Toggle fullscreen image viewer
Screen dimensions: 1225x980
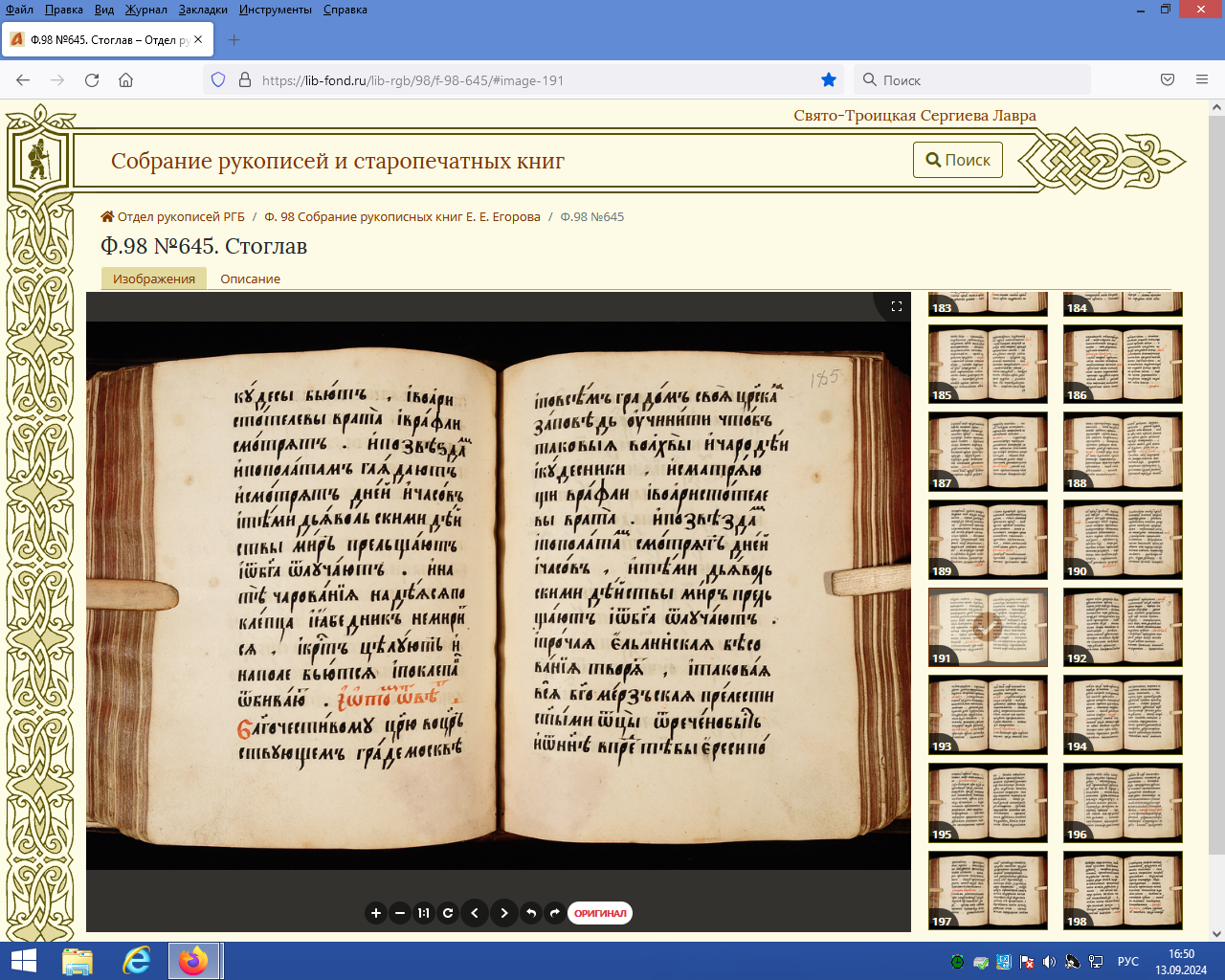click(897, 306)
